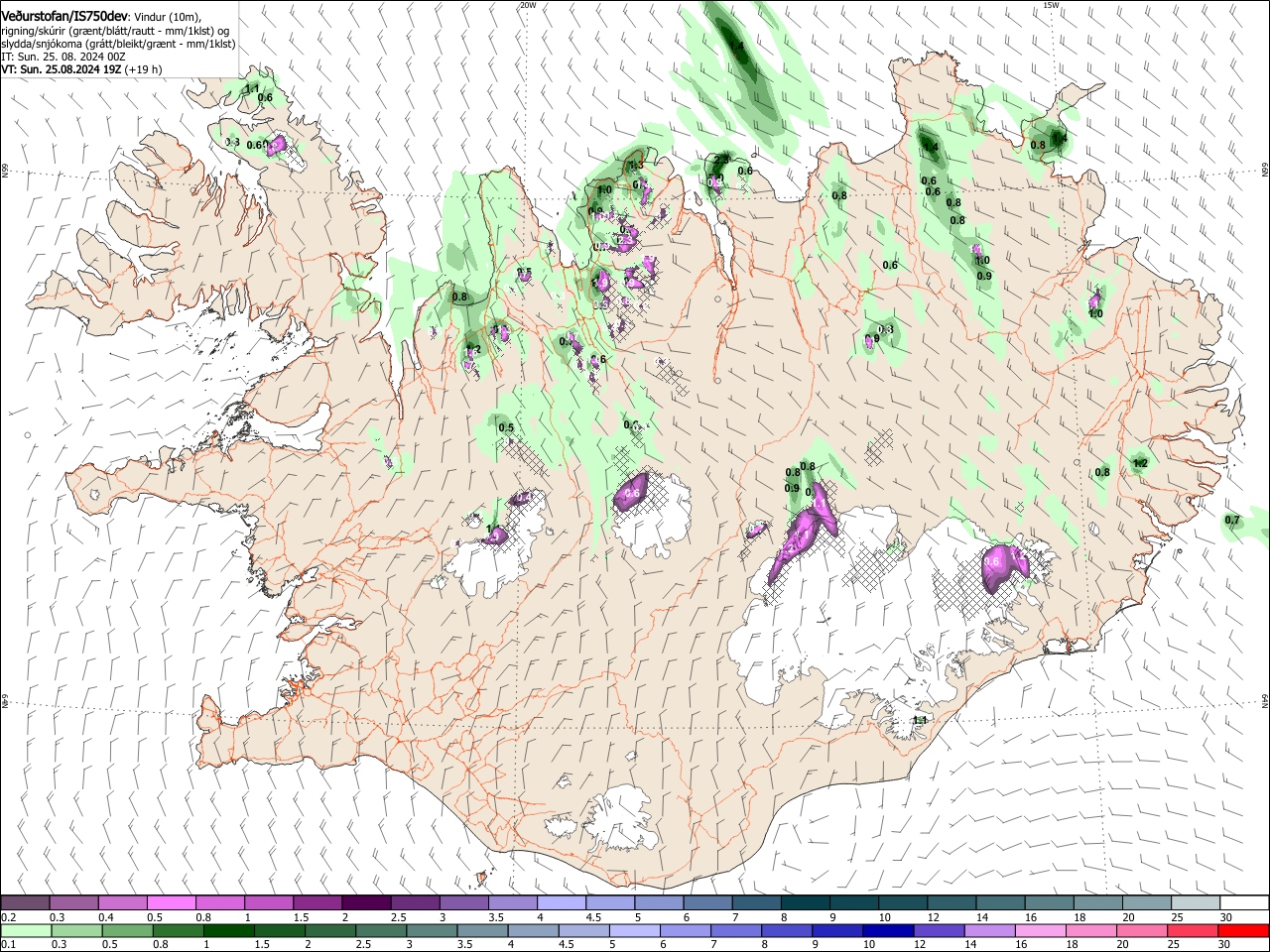
Task: Pick the rain legend swatch labeled 4
Action: [533, 930]
